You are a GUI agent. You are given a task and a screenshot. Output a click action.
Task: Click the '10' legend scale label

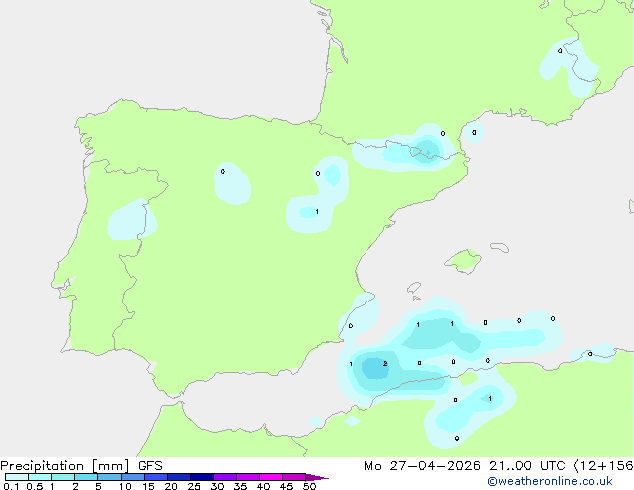pos(125,486)
